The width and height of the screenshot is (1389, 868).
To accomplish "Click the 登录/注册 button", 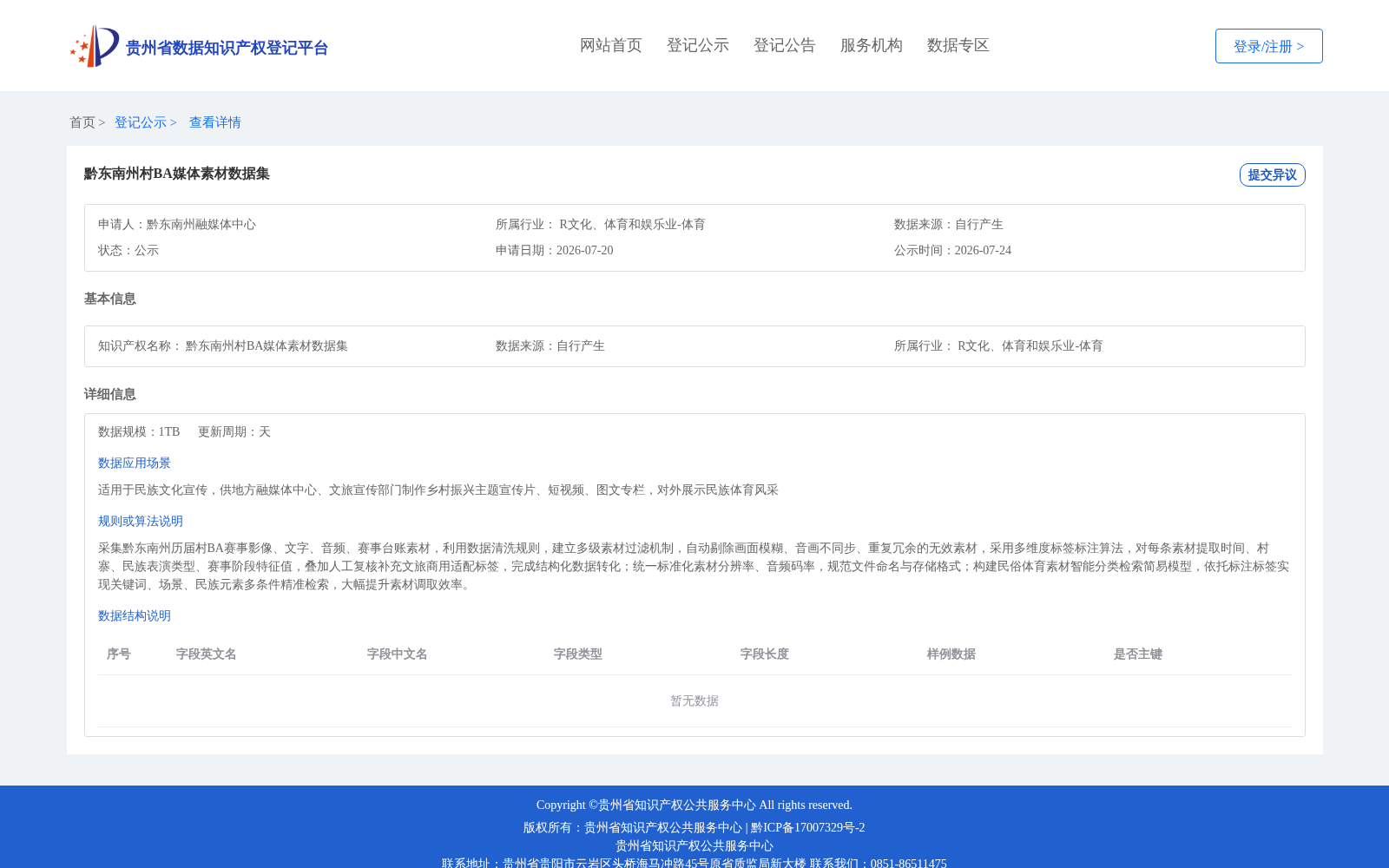I will (1269, 46).
